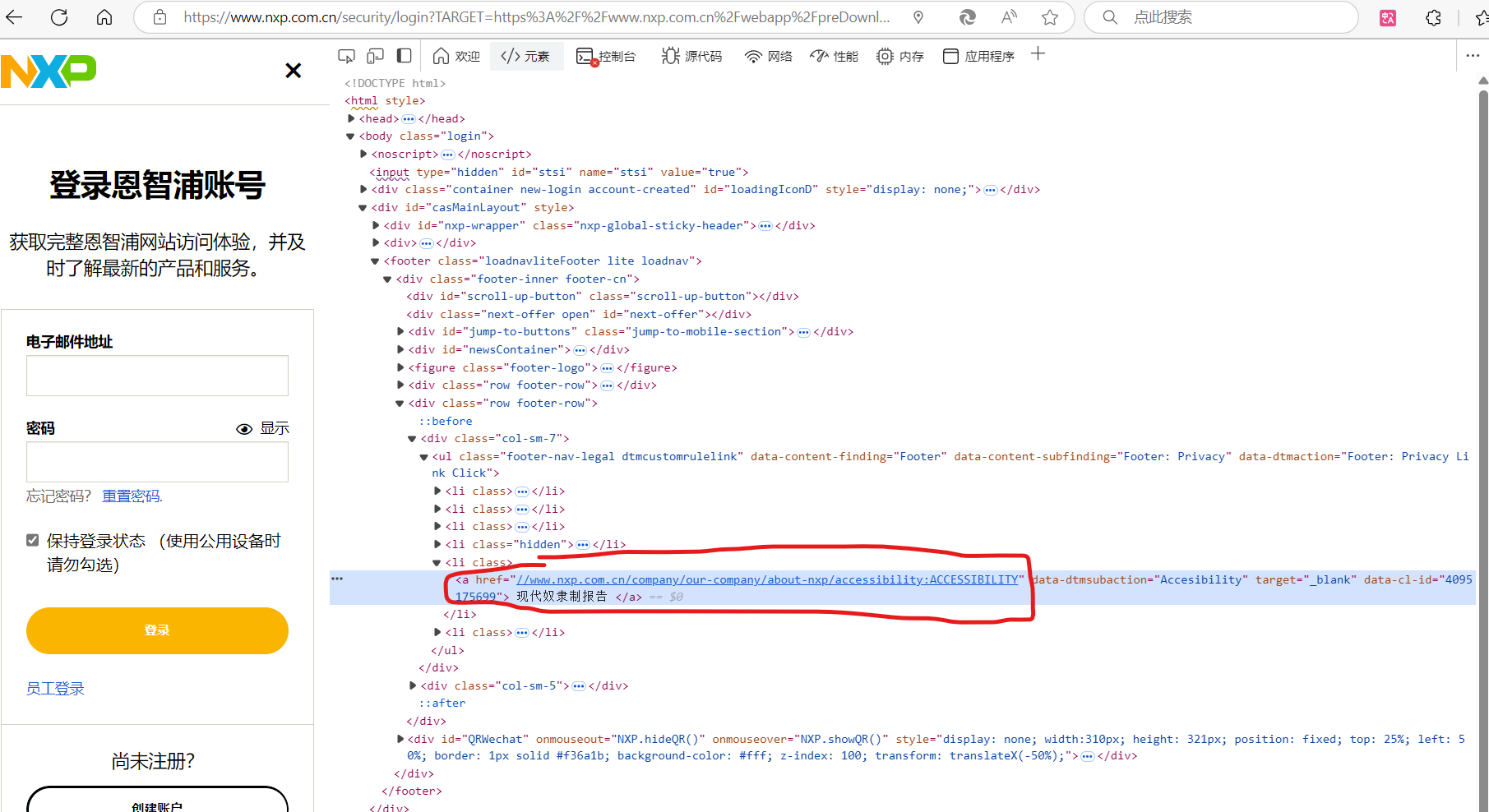Image resolution: width=1489 pixels, height=812 pixels.
Task: Toggle device emulation icon in DevTools
Action: [375, 56]
